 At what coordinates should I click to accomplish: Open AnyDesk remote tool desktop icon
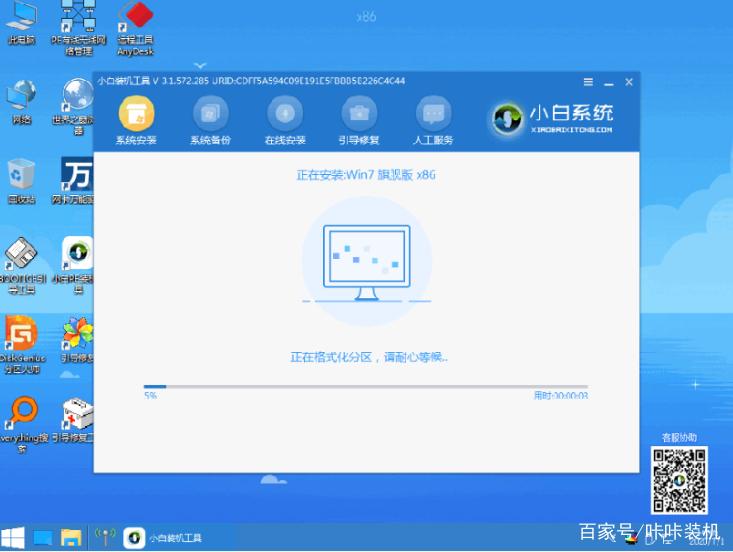tap(136, 29)
